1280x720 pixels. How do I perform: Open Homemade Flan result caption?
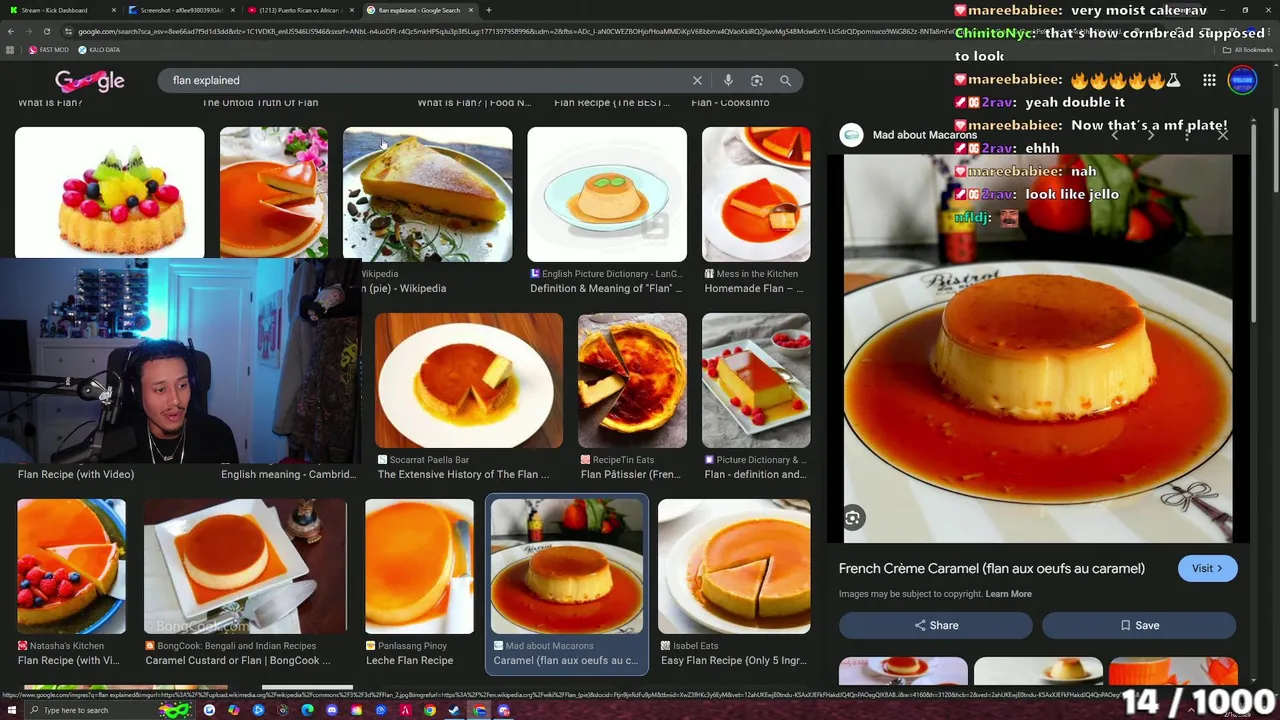pyautogui.click(x=753, y=289)
